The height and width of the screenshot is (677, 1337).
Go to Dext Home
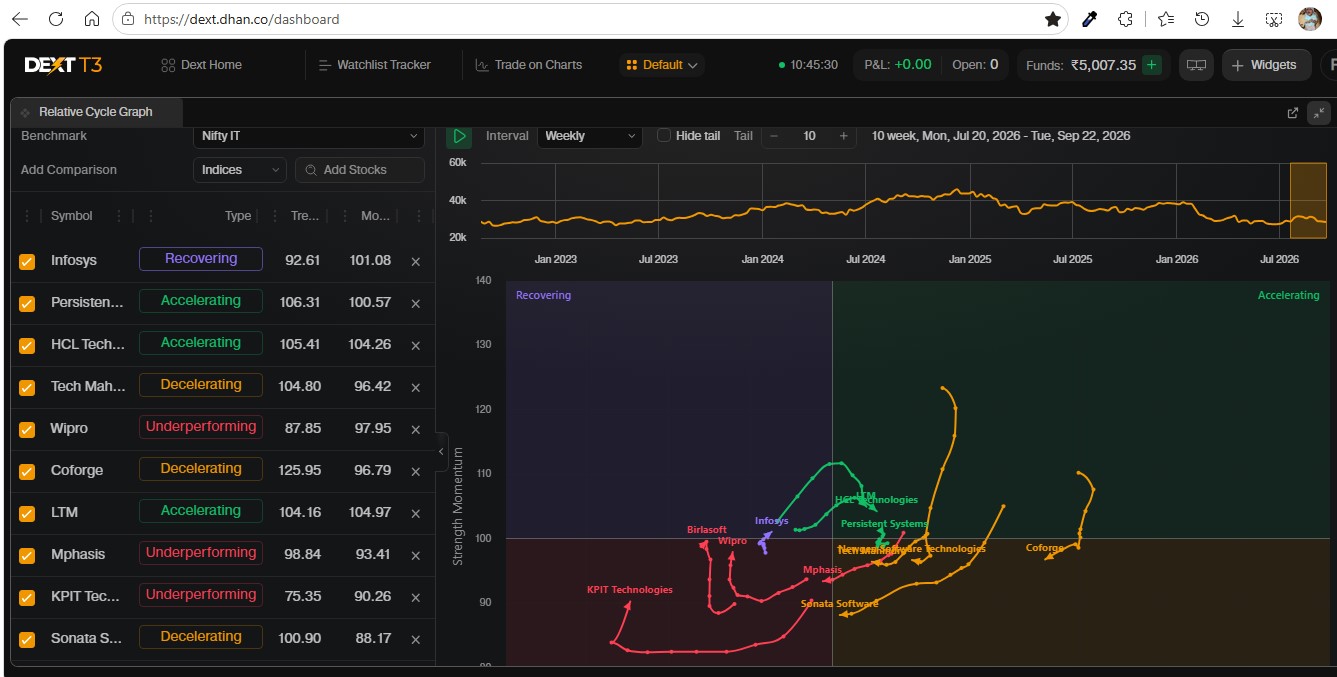[201, 65]
